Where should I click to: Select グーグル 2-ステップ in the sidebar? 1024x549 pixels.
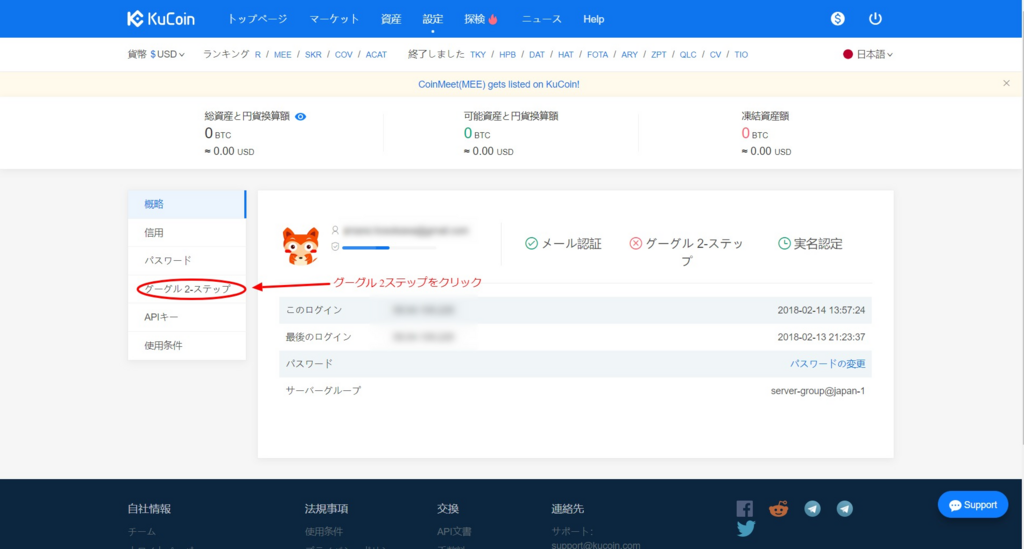coord(187,289)
